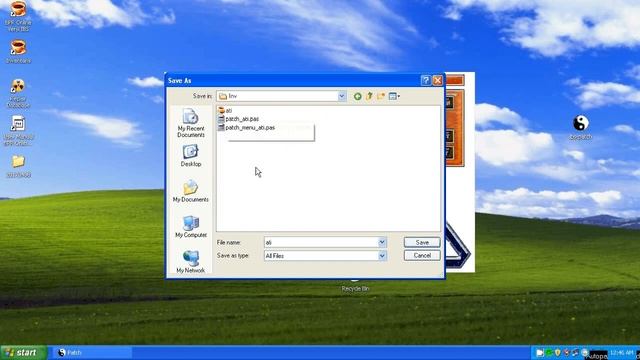640x360 pixels.
Task: Open the radiation-symbol desktop shortcut
Action: click(18, 93)
